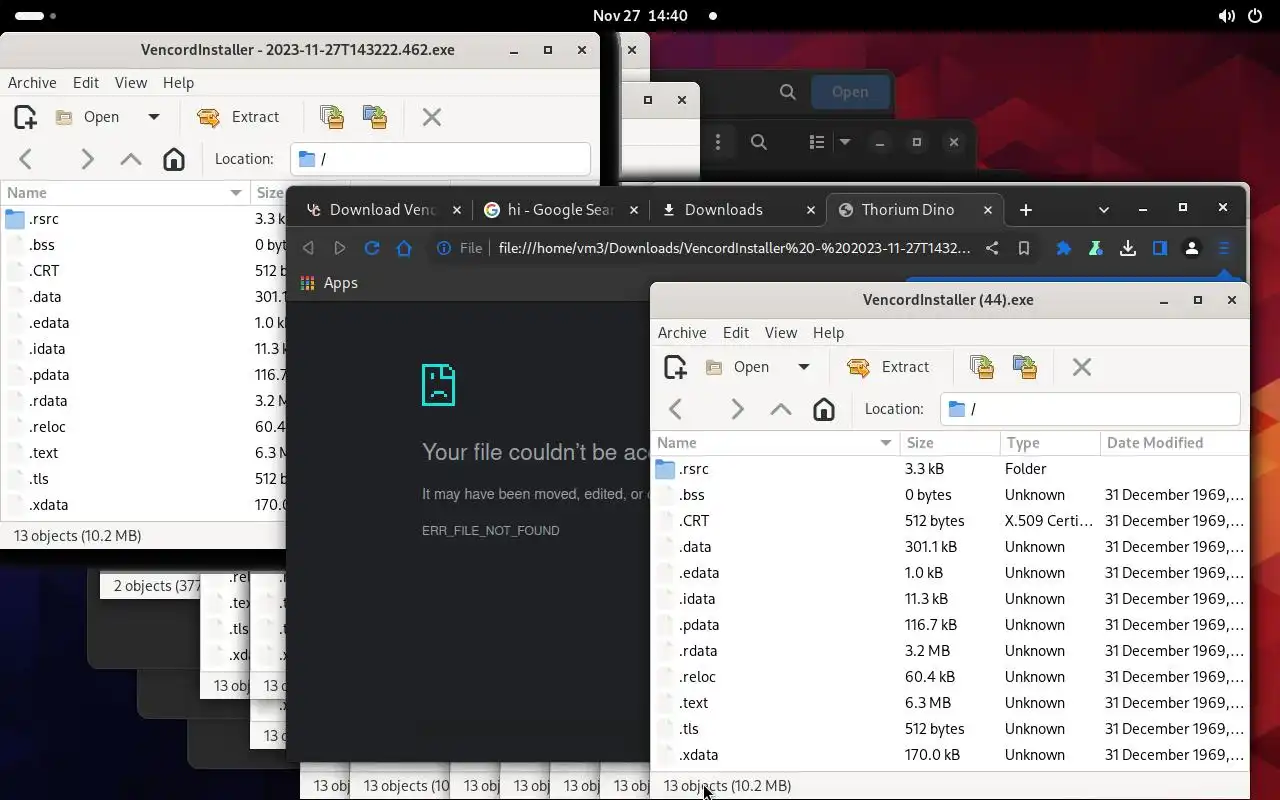Open view options dropdown arrow in Files window

tap(845, 142)
